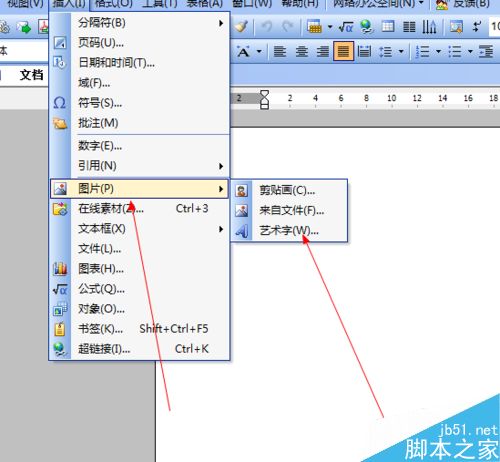
Task: Click the distributed alignment icon
Action: (x=364, y=52)
